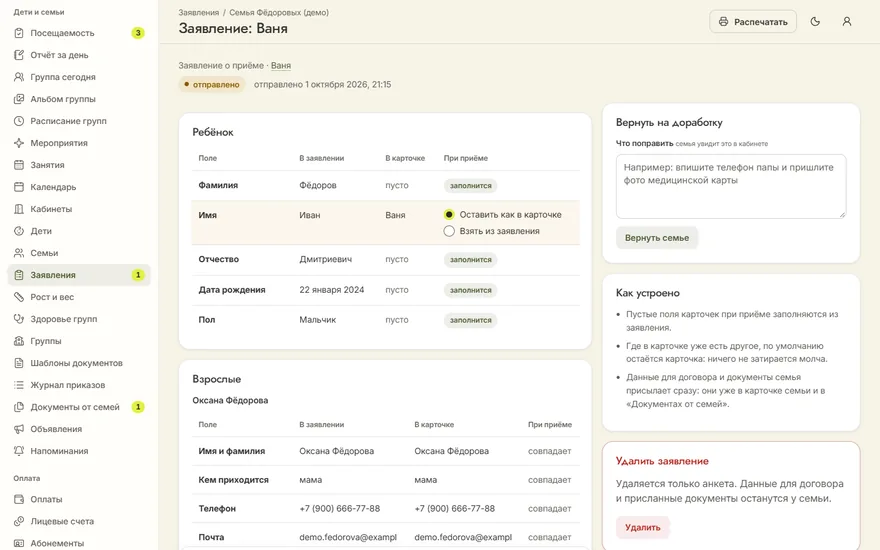The image size is (880, 550).
Task: Open Посещаемость section label
Action: (x=62, y=33)
